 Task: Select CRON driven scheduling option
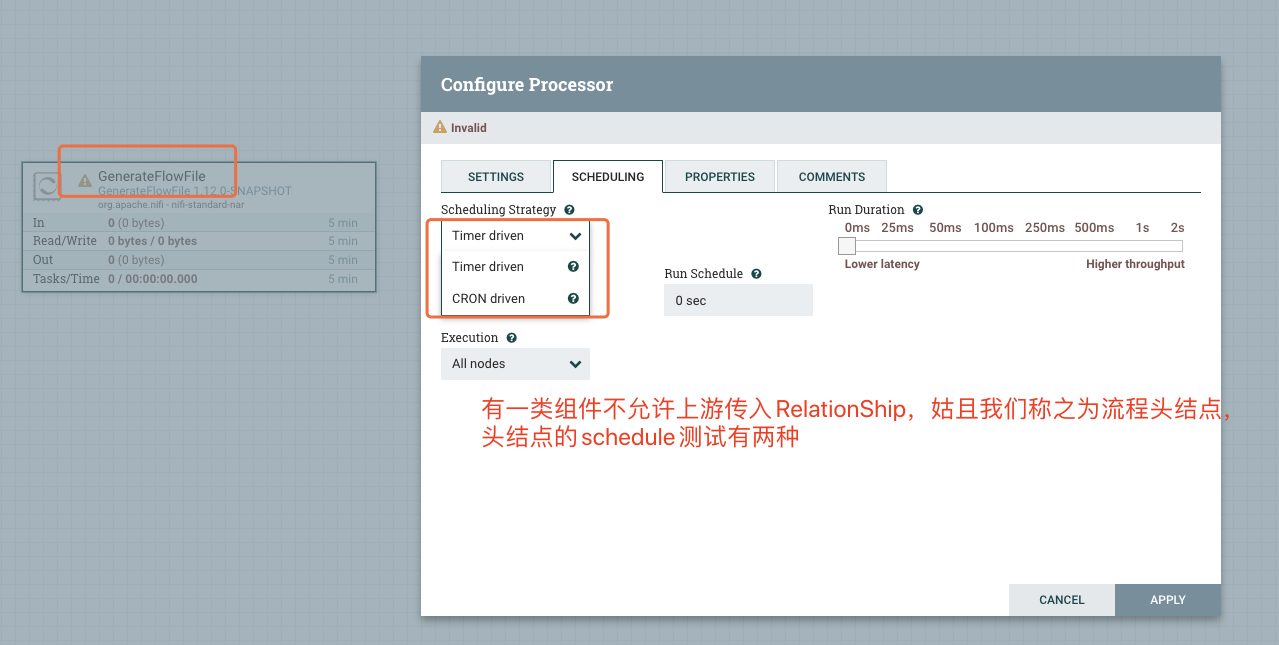515,299
